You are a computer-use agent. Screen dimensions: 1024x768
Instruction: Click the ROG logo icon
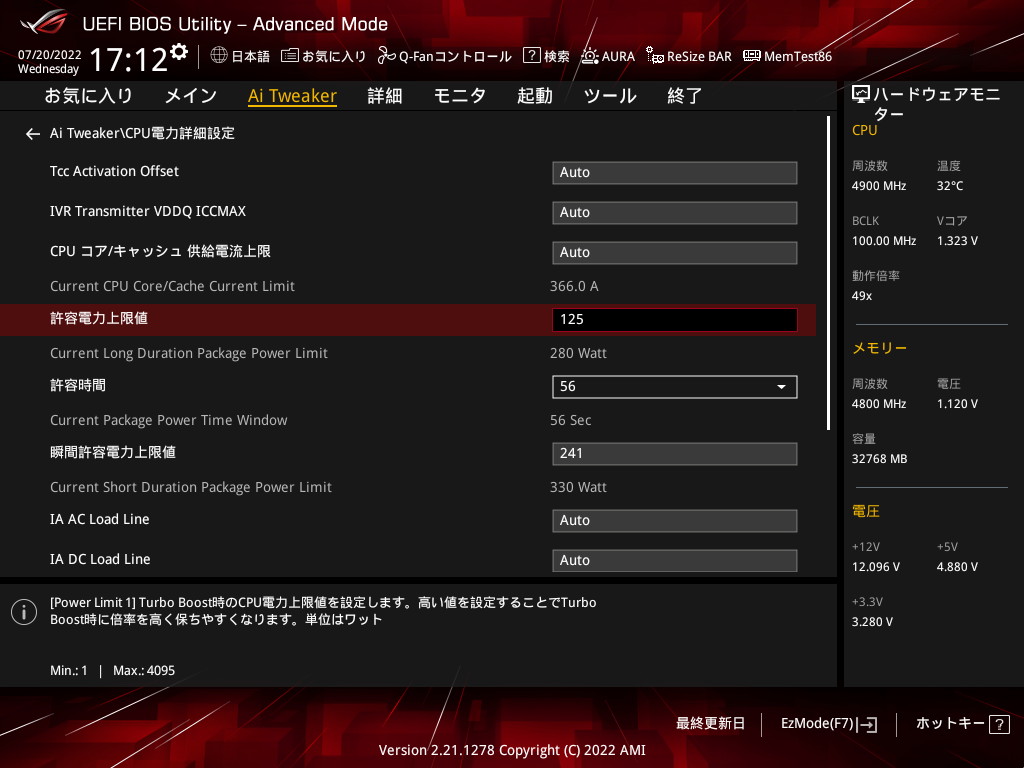tap(43, 22)
